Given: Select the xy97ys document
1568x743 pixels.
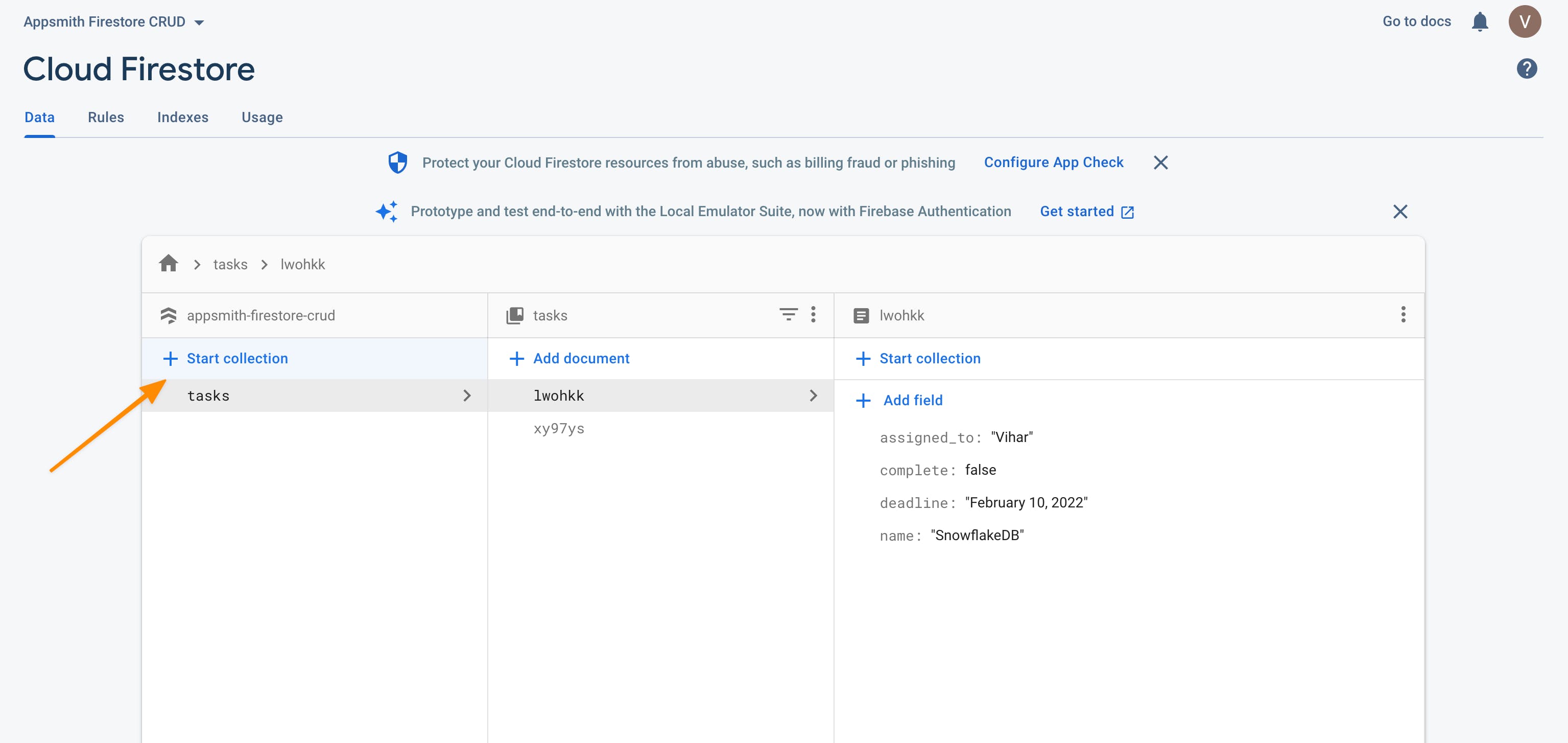Looking at the screenshot, I should pos(559,429).
